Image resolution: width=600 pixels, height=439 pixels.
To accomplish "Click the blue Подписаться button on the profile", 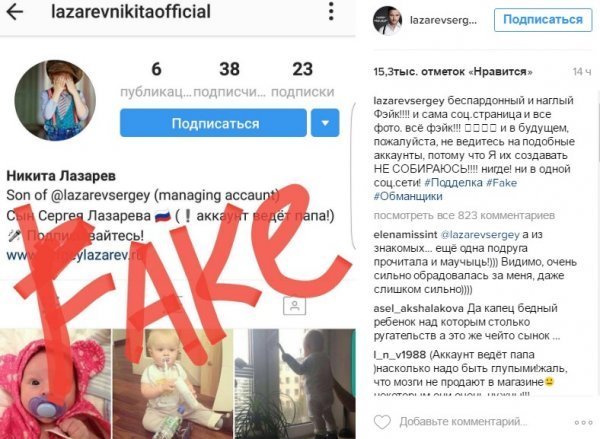I will [213, 123].
